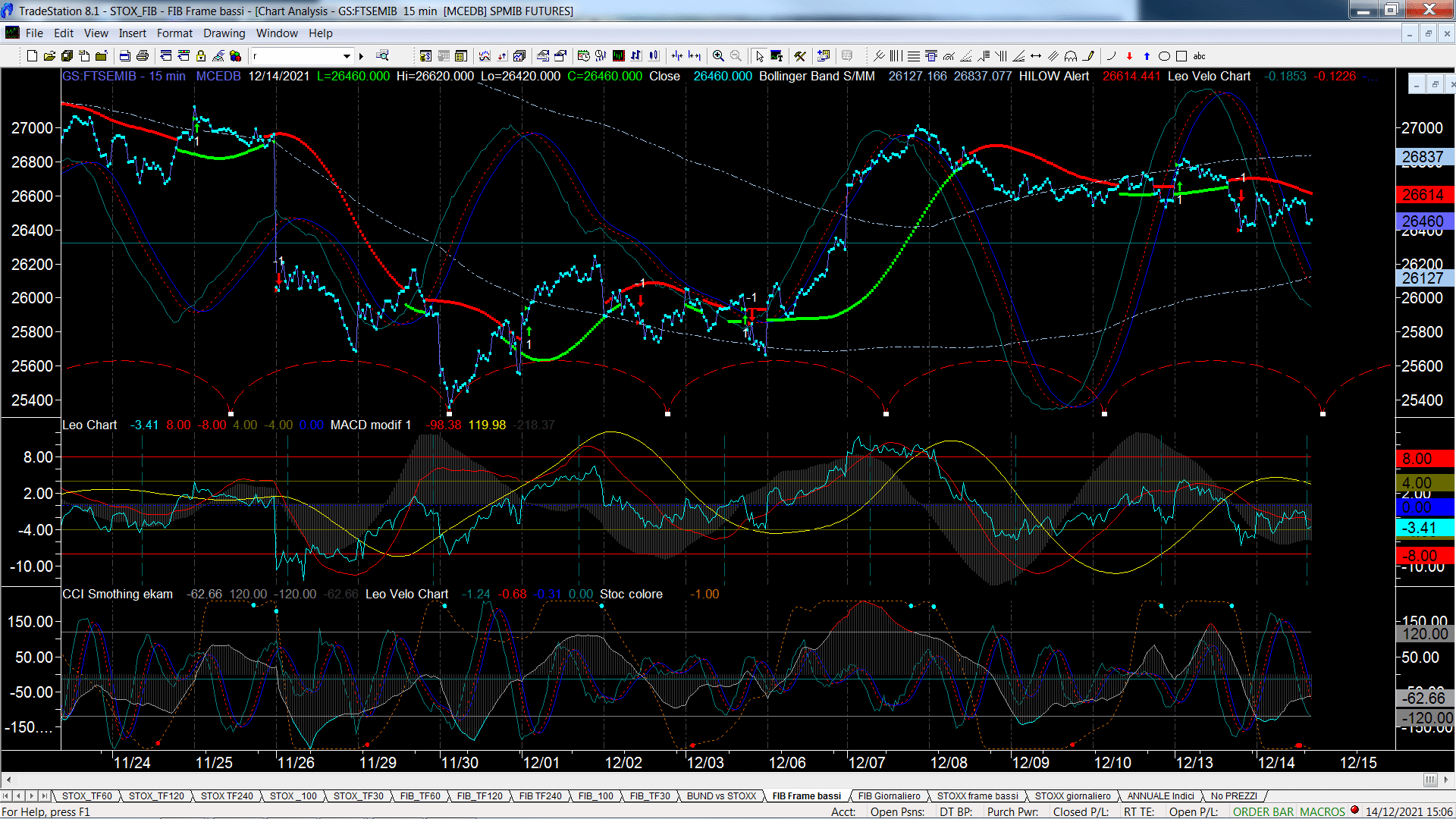
Task: Click the Open folder toolbar icon
Action: 49,56
